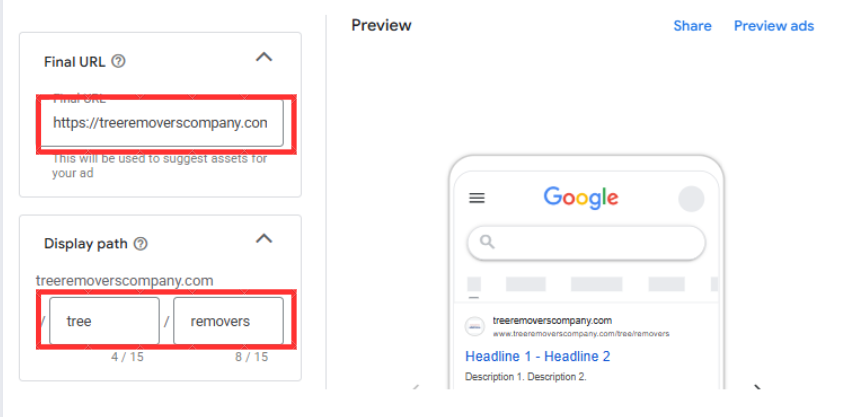Click the Google logo in mobile preview

(x=581, y=198)
